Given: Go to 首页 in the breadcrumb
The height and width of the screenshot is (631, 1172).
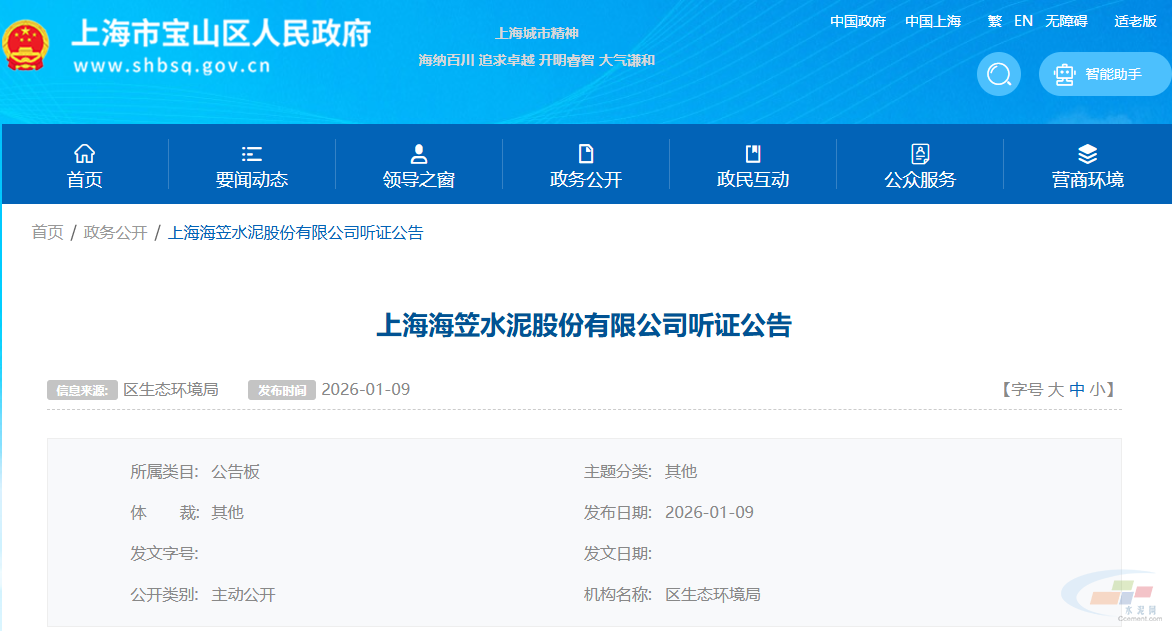Looking at the screenshot, I should (x=47, y=233).
